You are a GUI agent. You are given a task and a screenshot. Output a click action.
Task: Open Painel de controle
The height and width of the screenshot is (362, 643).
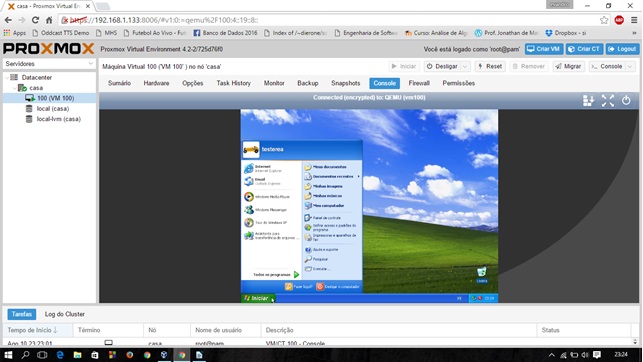[x=323, y=218]
